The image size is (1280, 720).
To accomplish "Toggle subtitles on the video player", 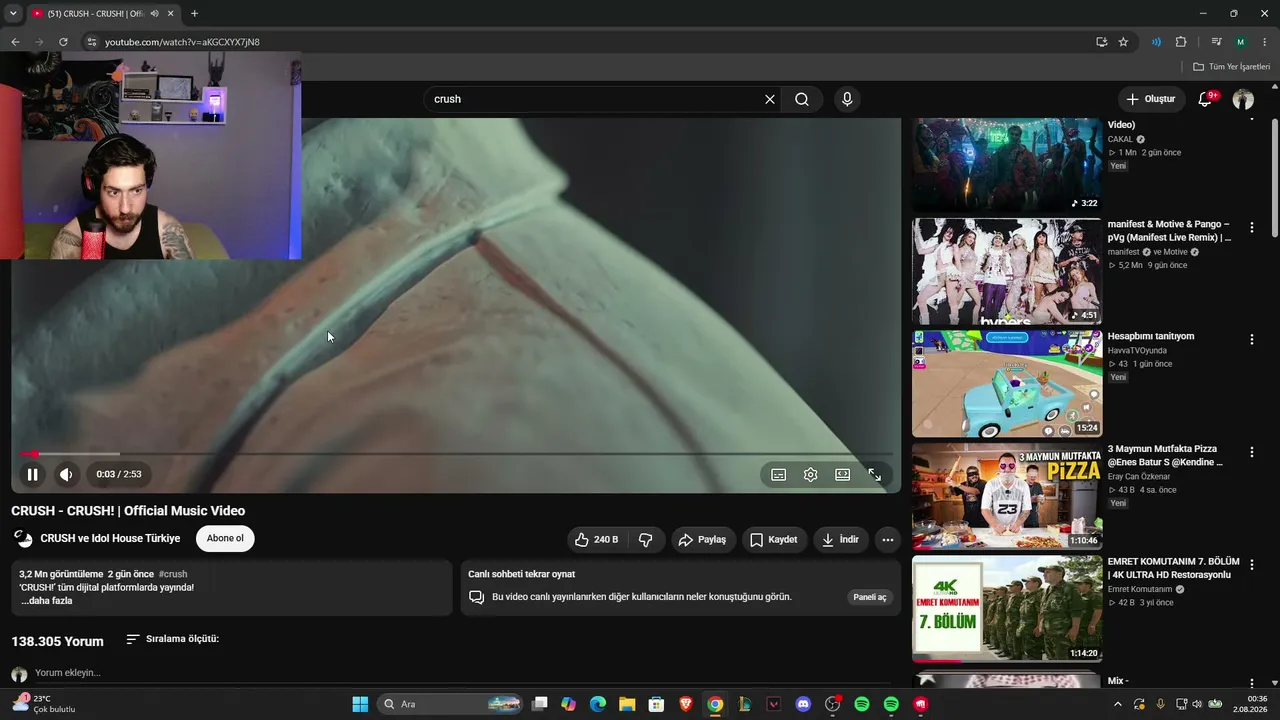I will pos(779,475).
